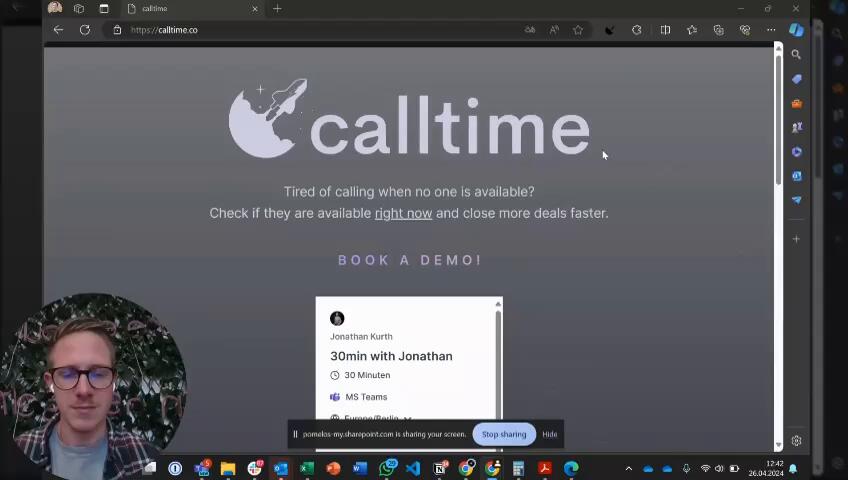Screen dimensions: 848x480
Task: Open Notion from the taskbar
Action: 440,468
